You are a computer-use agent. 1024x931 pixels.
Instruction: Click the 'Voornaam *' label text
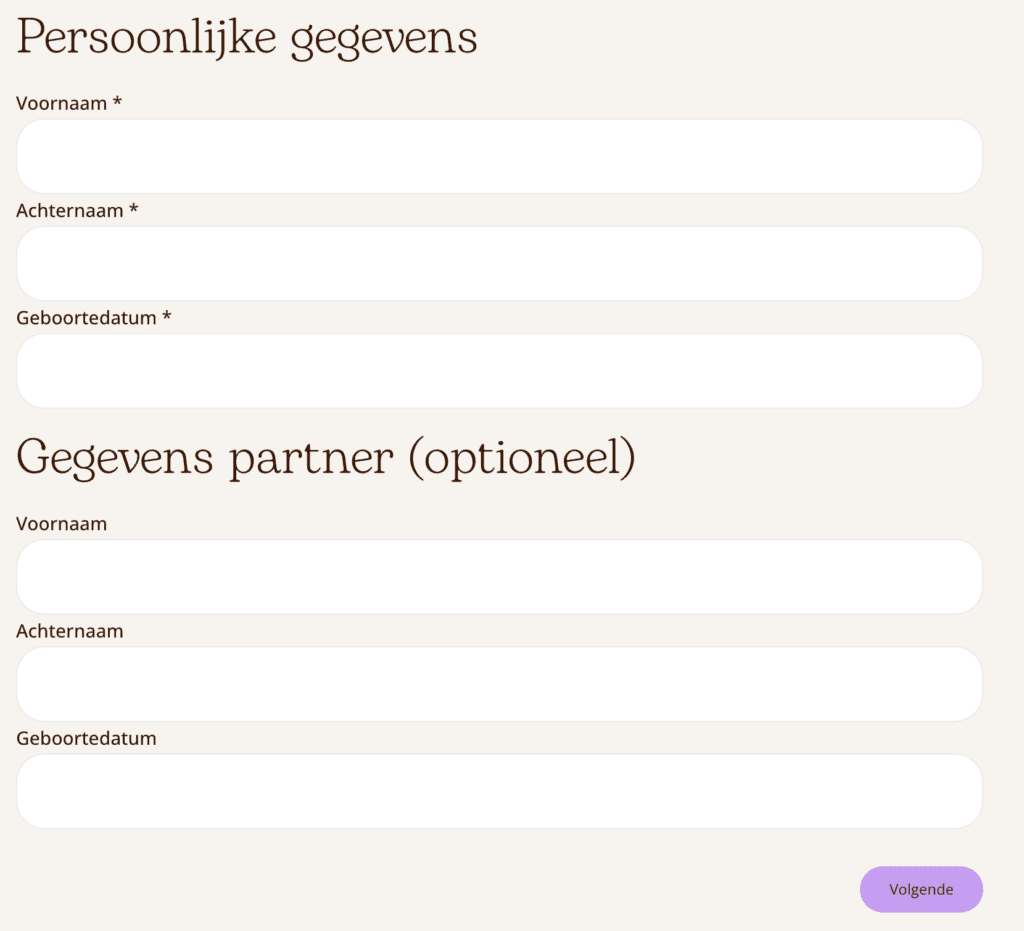click(61, 103)
